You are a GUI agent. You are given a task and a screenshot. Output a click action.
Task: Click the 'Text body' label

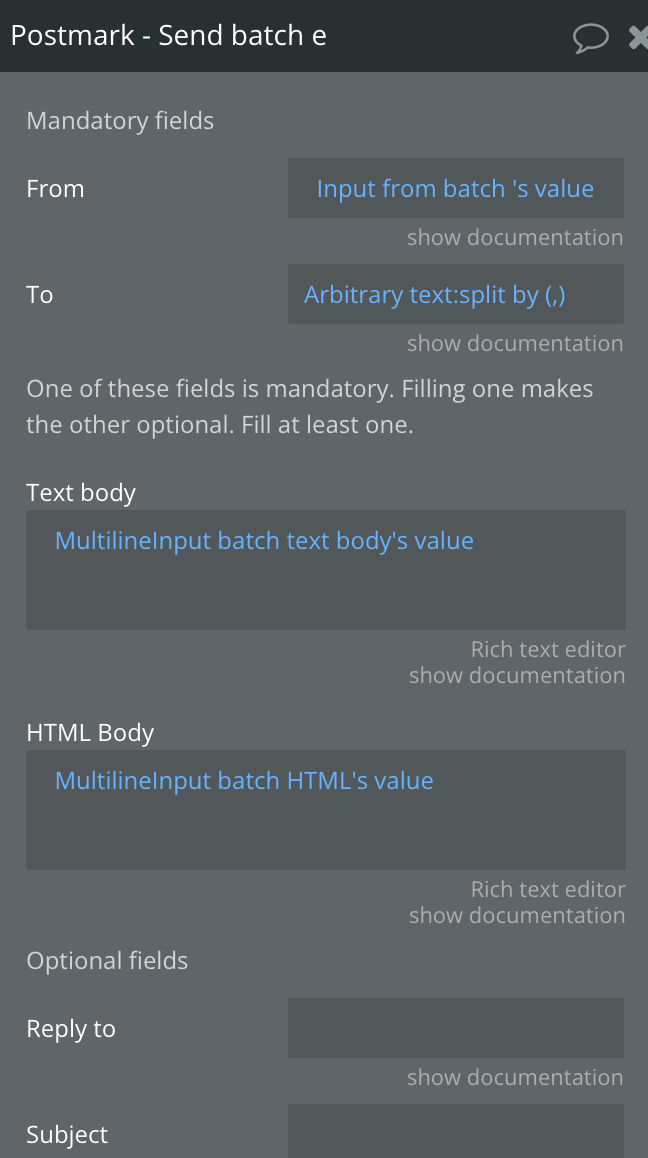81,493
